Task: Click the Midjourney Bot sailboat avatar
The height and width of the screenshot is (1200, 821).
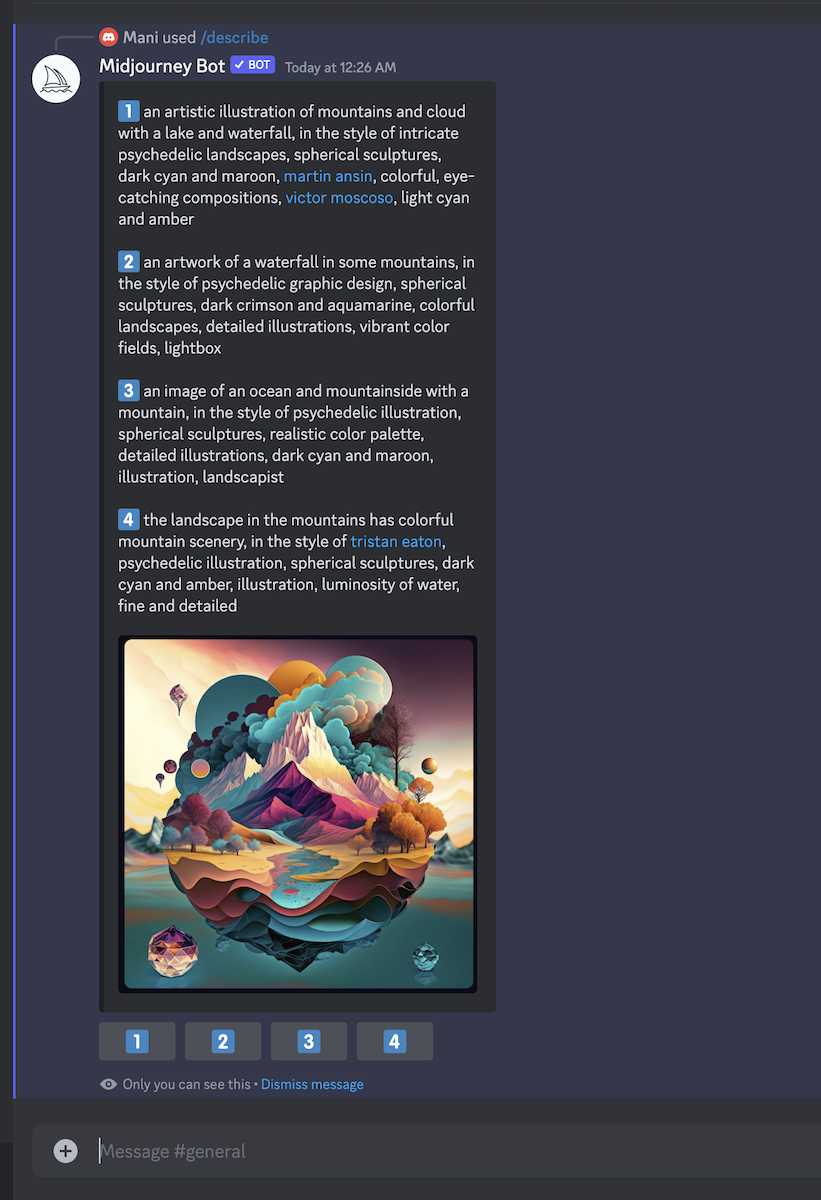Action: tap(56, 79)
